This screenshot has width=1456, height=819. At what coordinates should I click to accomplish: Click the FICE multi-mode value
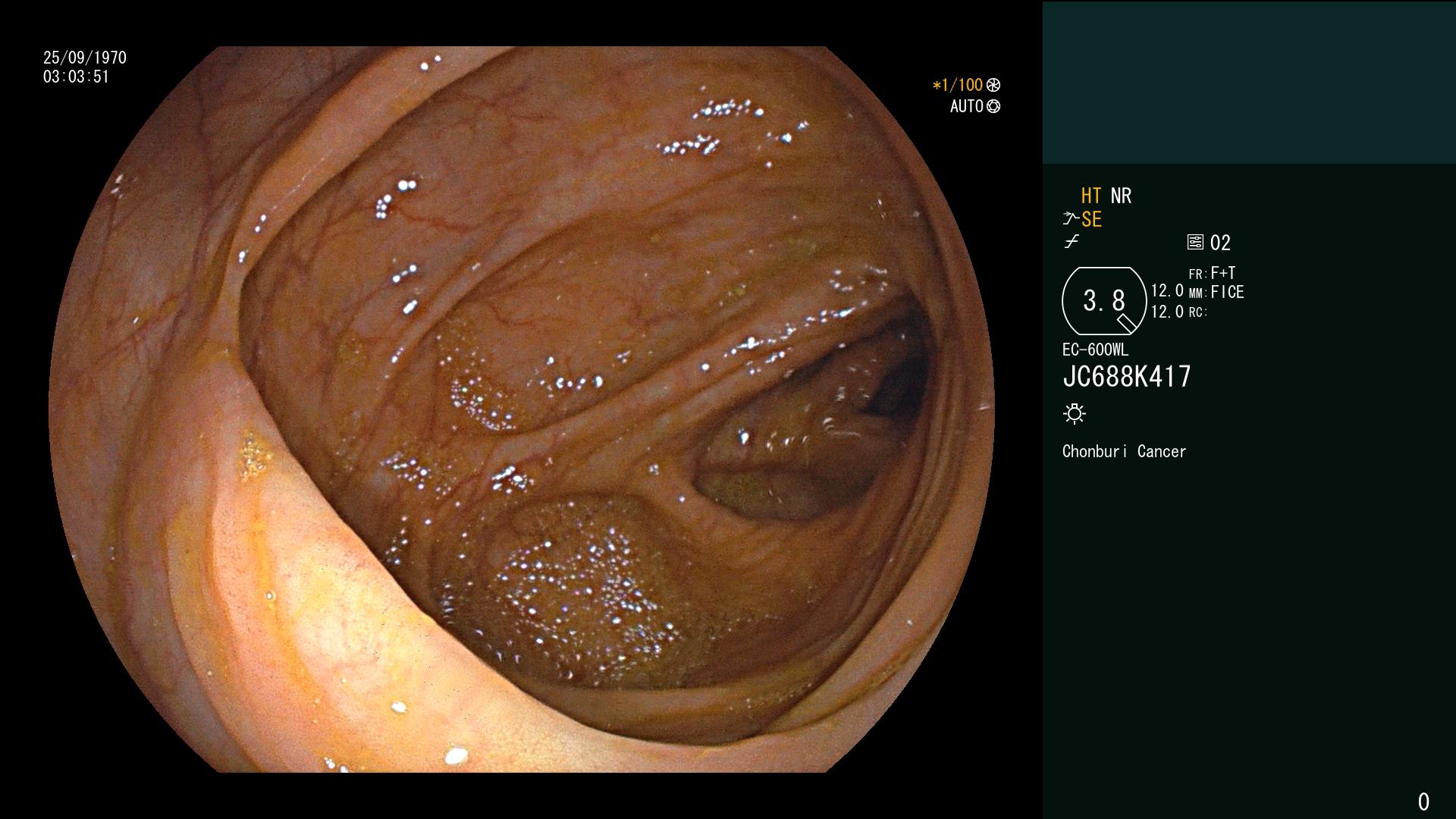[1227, 292]
